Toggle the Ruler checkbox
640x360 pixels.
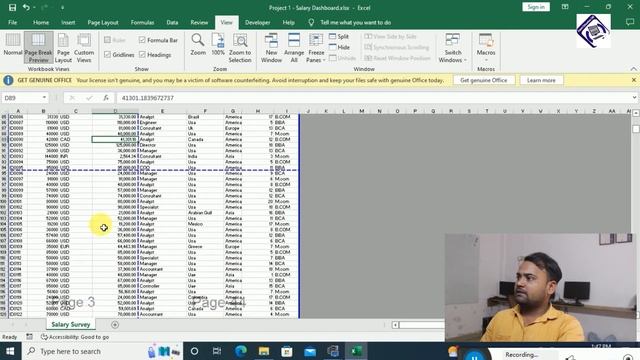click(107, 40)
